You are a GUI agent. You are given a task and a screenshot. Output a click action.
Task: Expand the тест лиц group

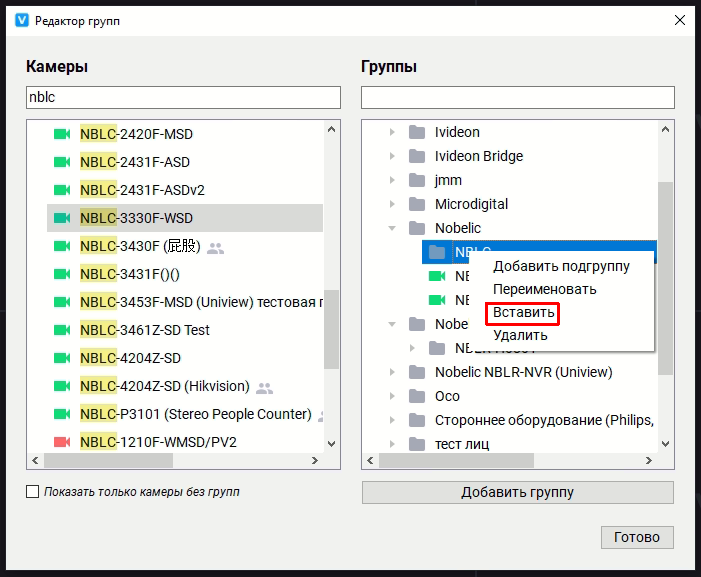click(392, 444)
